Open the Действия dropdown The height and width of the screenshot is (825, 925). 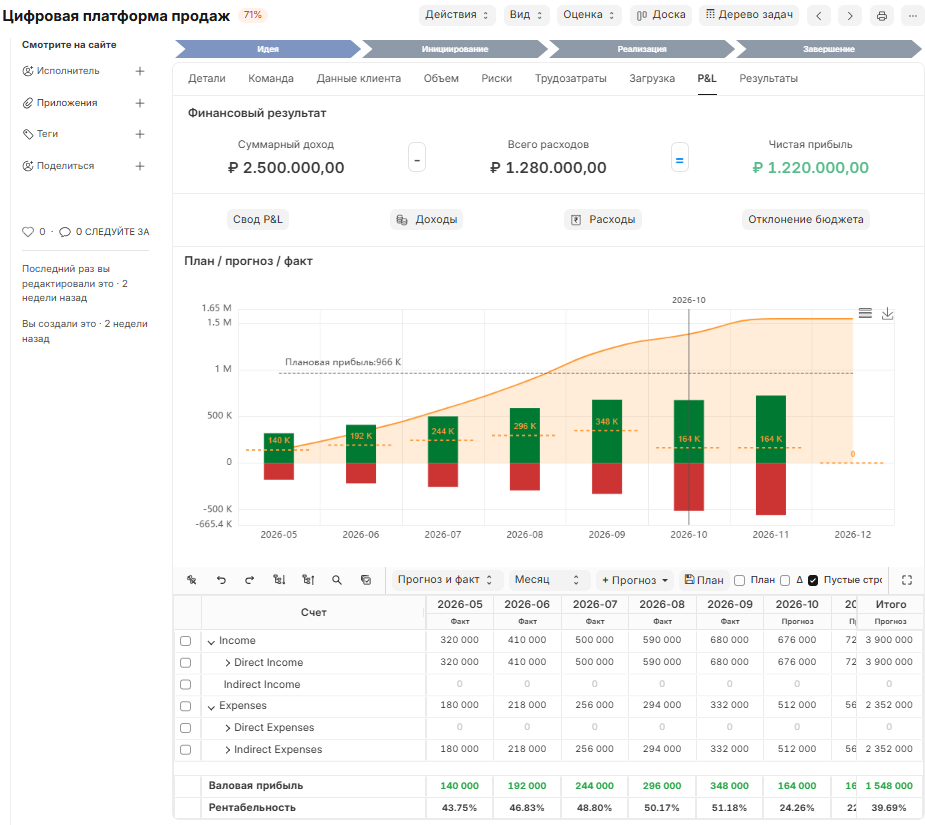pos(457,15)
